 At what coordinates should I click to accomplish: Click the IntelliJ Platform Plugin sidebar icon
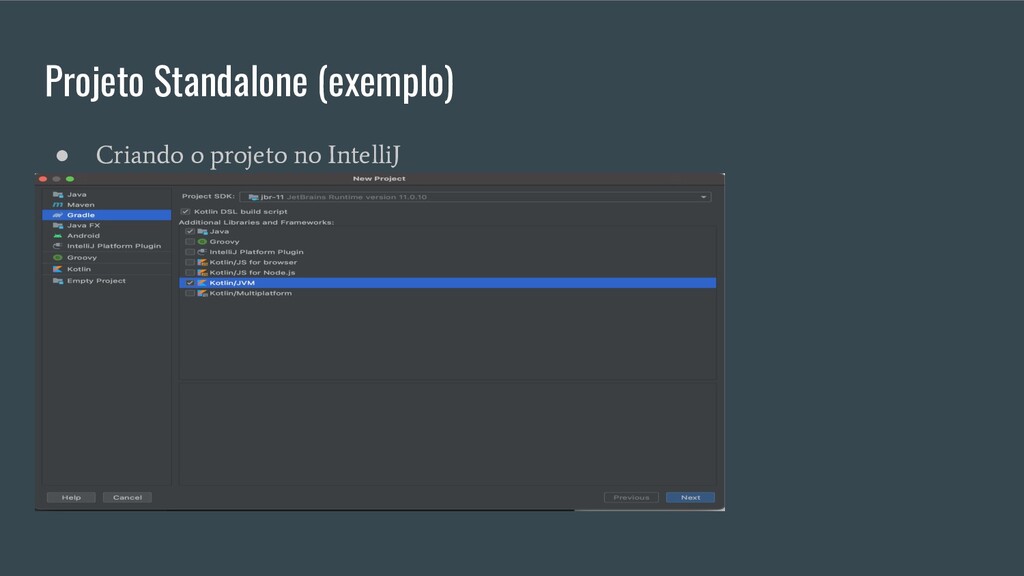58,246
